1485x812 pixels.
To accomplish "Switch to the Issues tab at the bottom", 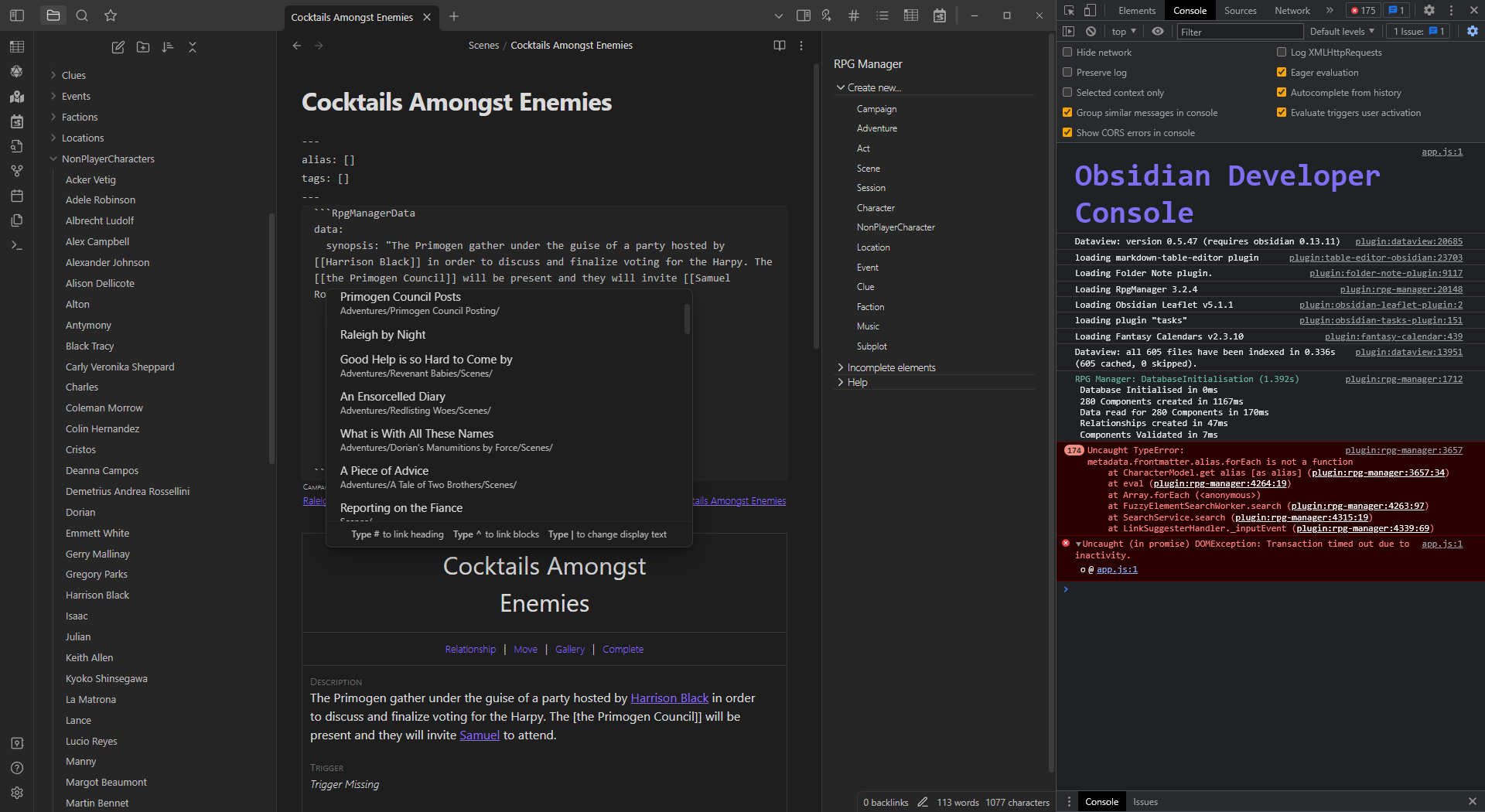I will pos(1145,801).
